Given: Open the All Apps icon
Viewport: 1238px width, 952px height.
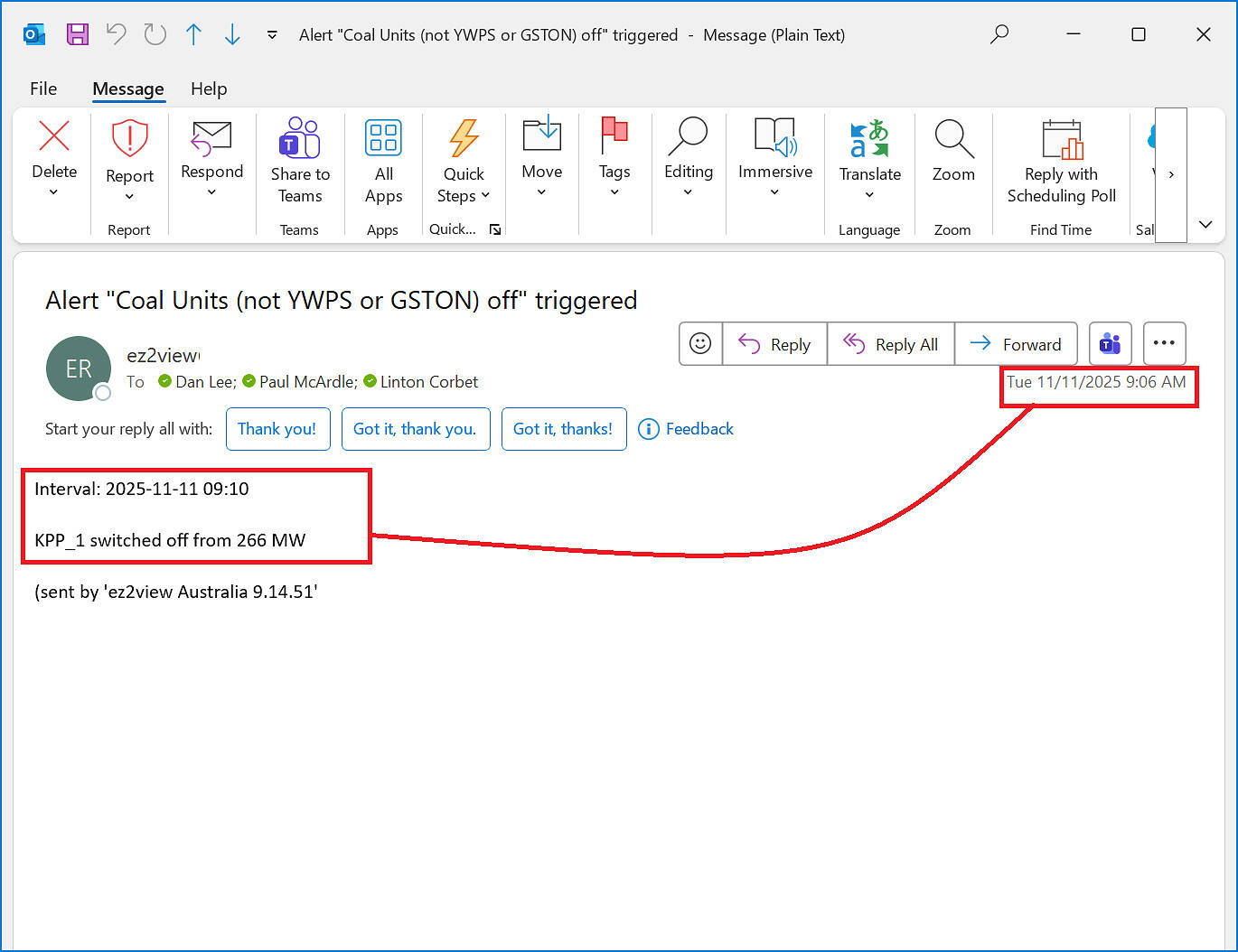Looking at the screenshot, I should (383, 140).
